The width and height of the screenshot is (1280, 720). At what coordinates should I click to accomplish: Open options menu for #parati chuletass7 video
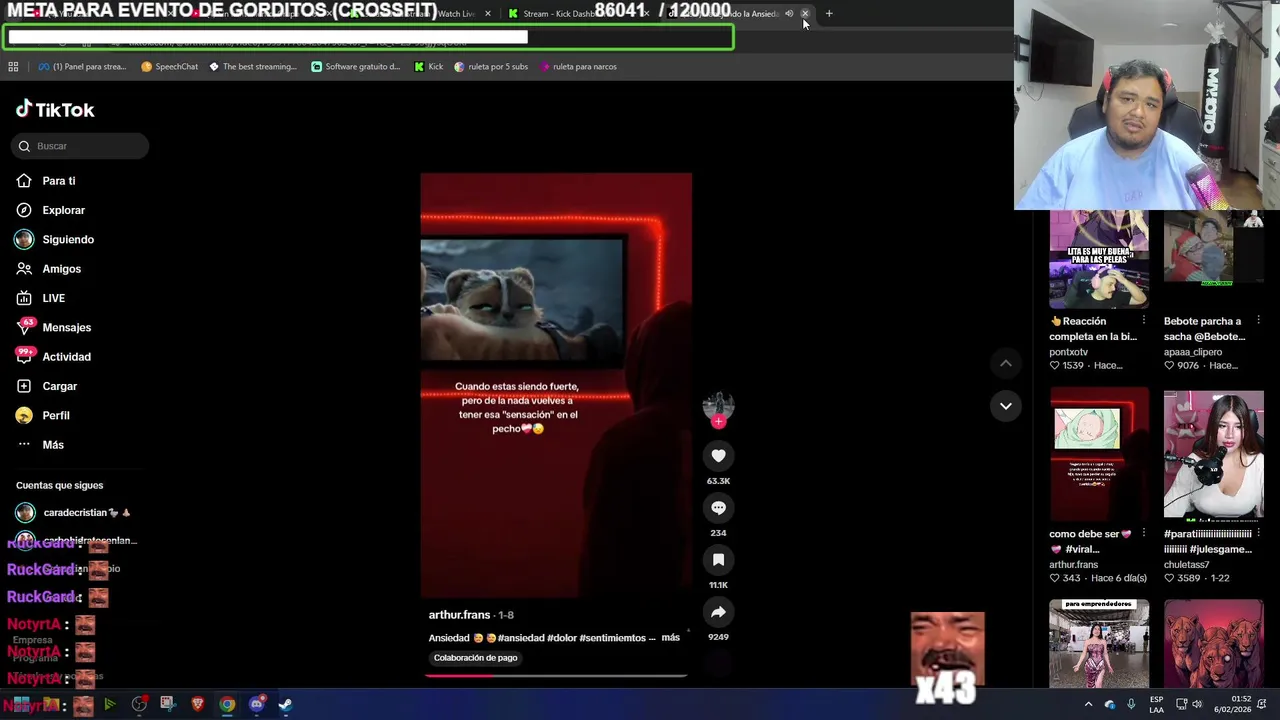tap(1258, 533)
